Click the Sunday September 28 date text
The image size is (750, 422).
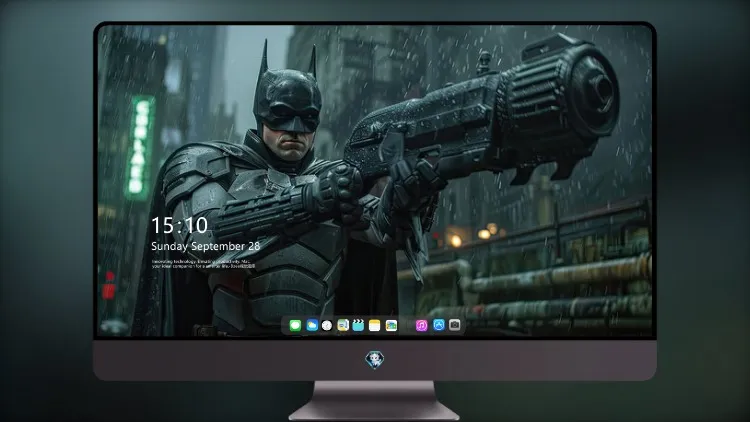point(205,246)
